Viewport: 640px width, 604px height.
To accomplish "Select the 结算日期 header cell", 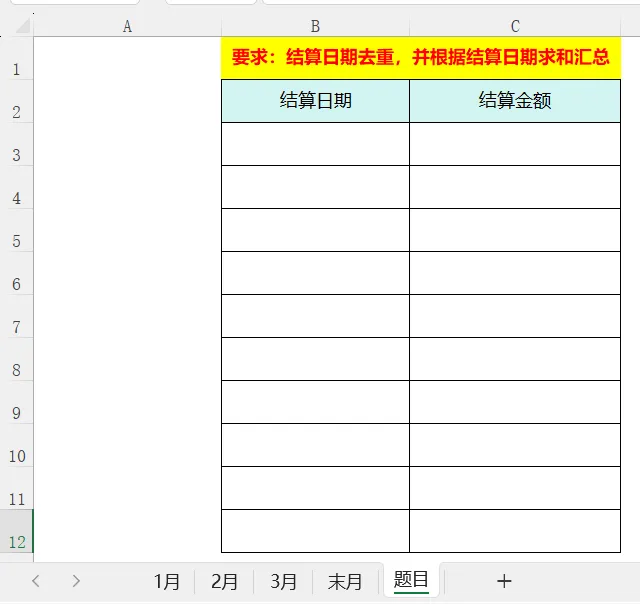I will 315,101.
